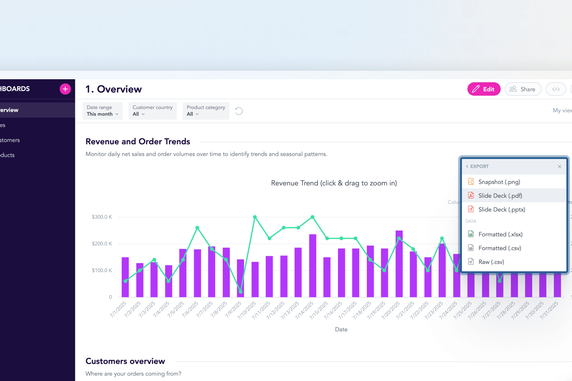Viewport: 572px width, 381px height.
Task: Click the $300.0 K axis label
Action: coord(102,217)
